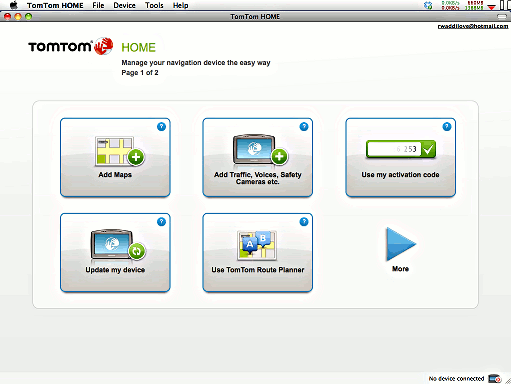Click the globe sync menu bar icon
This screenshot has height=384, width=511.
[x=428, y=5]
